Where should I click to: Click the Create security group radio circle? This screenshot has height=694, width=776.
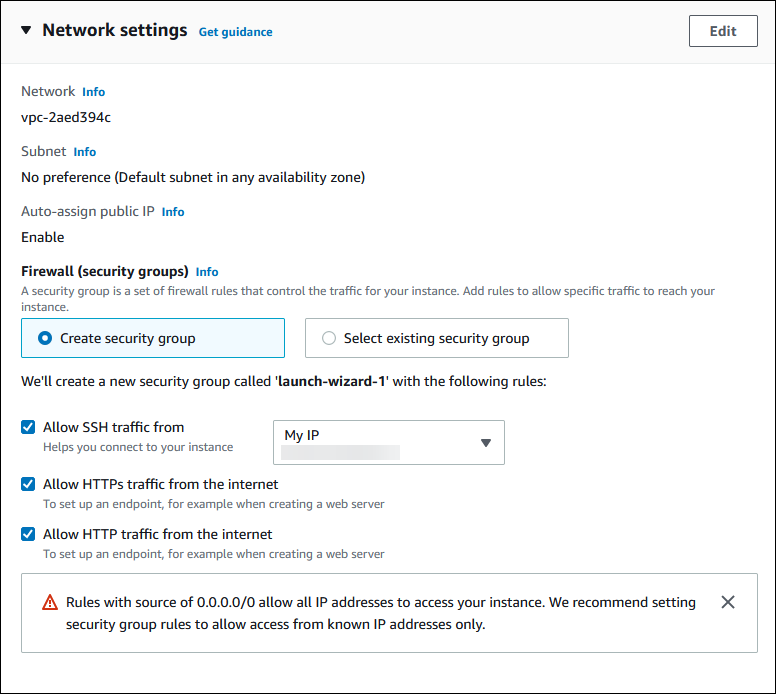click(45, 339)
